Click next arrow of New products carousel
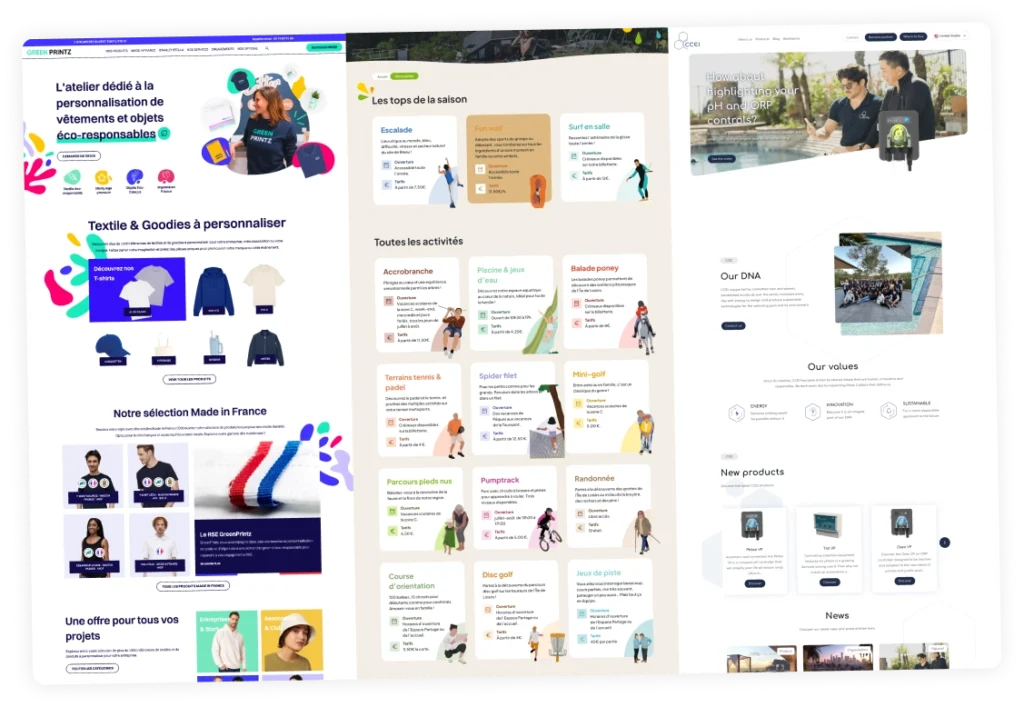Viewport: 1024px width, 707px height. coord(944,542)
